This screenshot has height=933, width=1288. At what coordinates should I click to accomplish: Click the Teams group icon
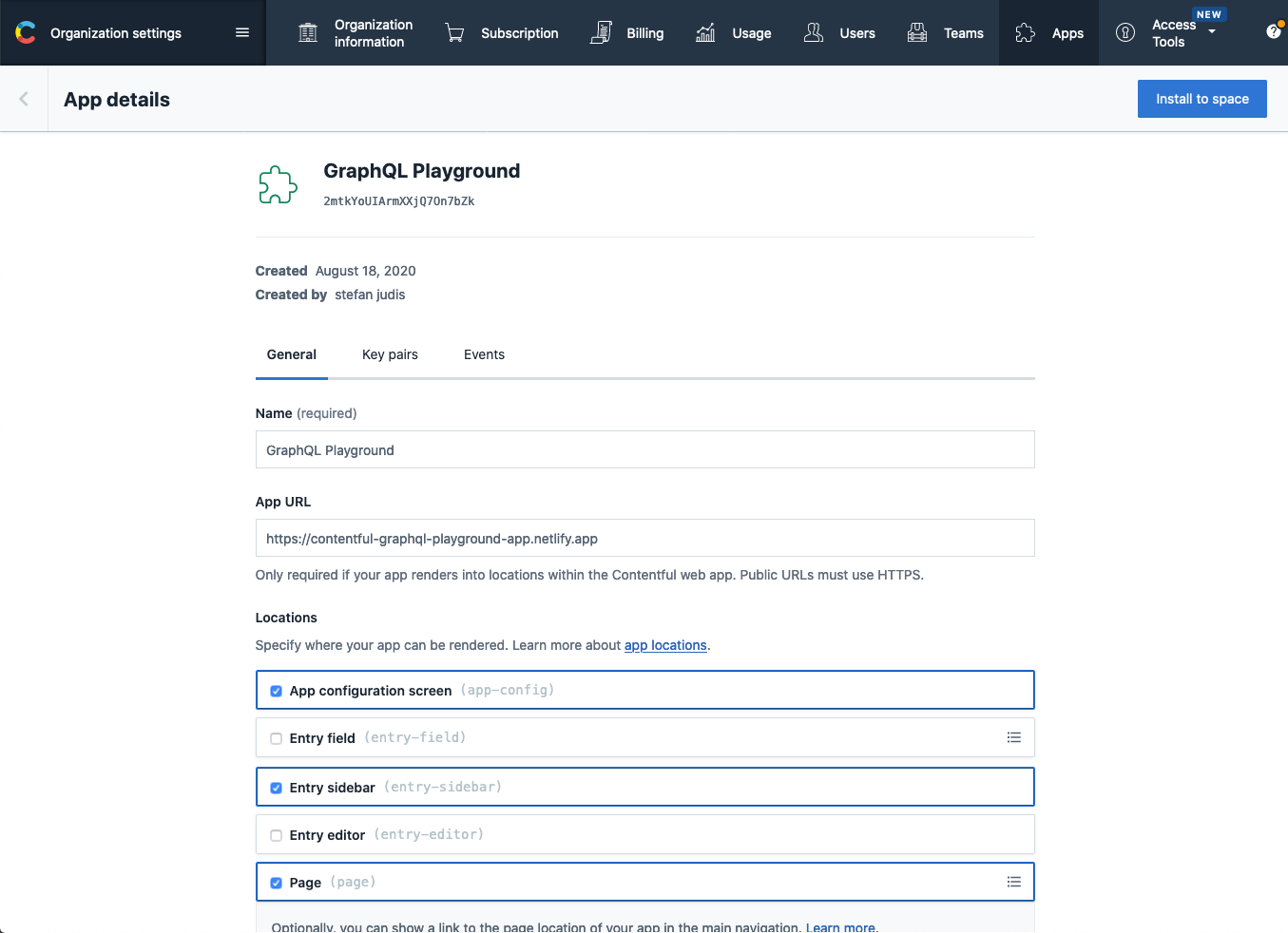[917, 32]
